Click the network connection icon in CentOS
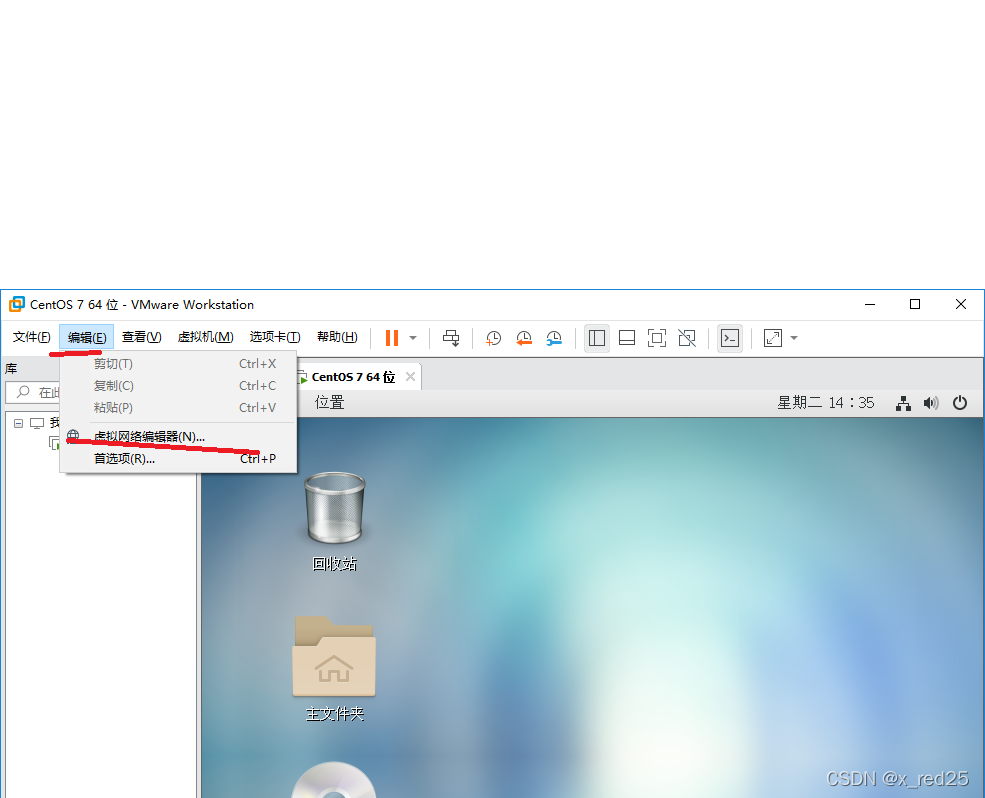This screenshot has width=985, height=798. [903, 403]
